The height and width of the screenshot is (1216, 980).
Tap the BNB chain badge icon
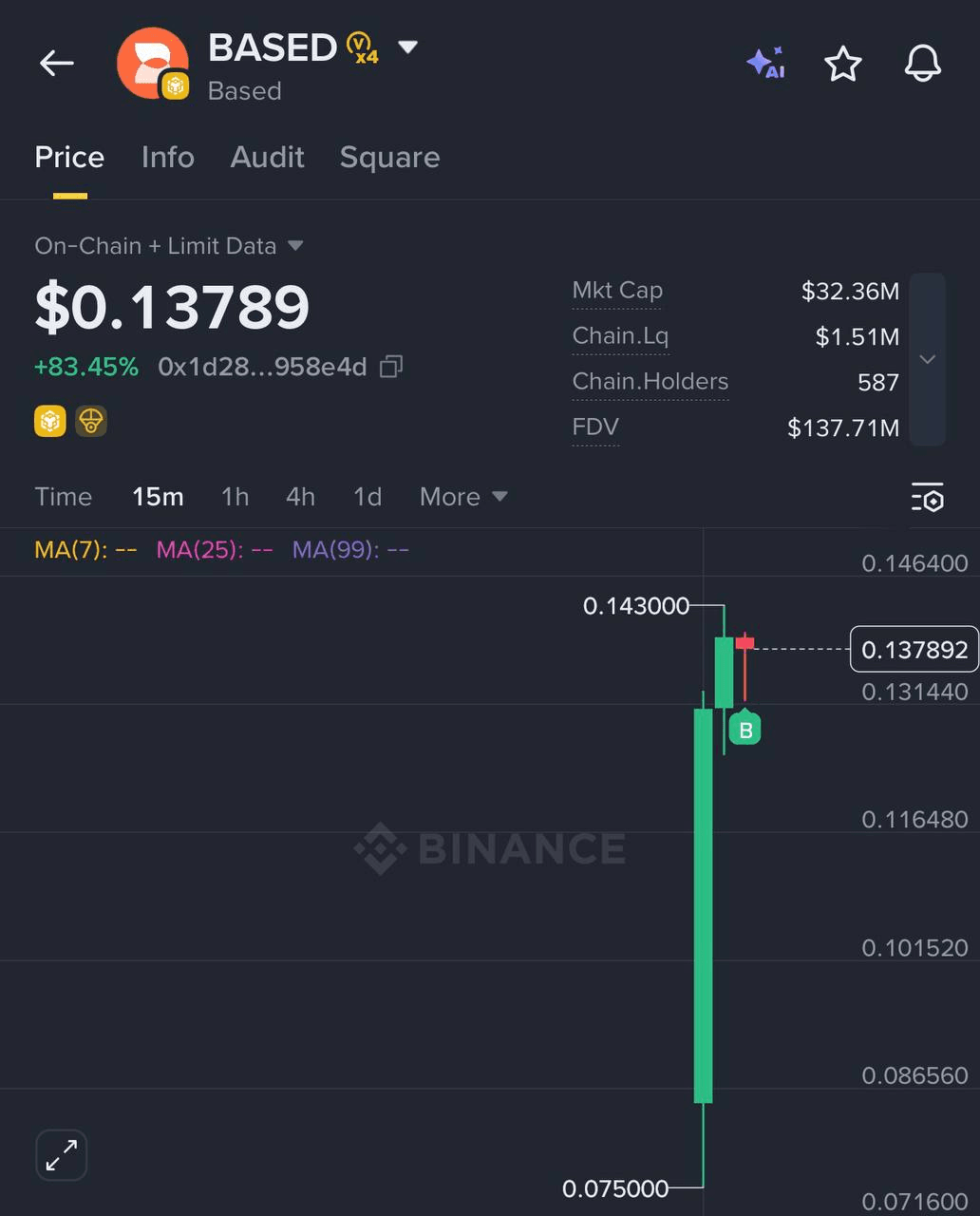coord(50,421)
